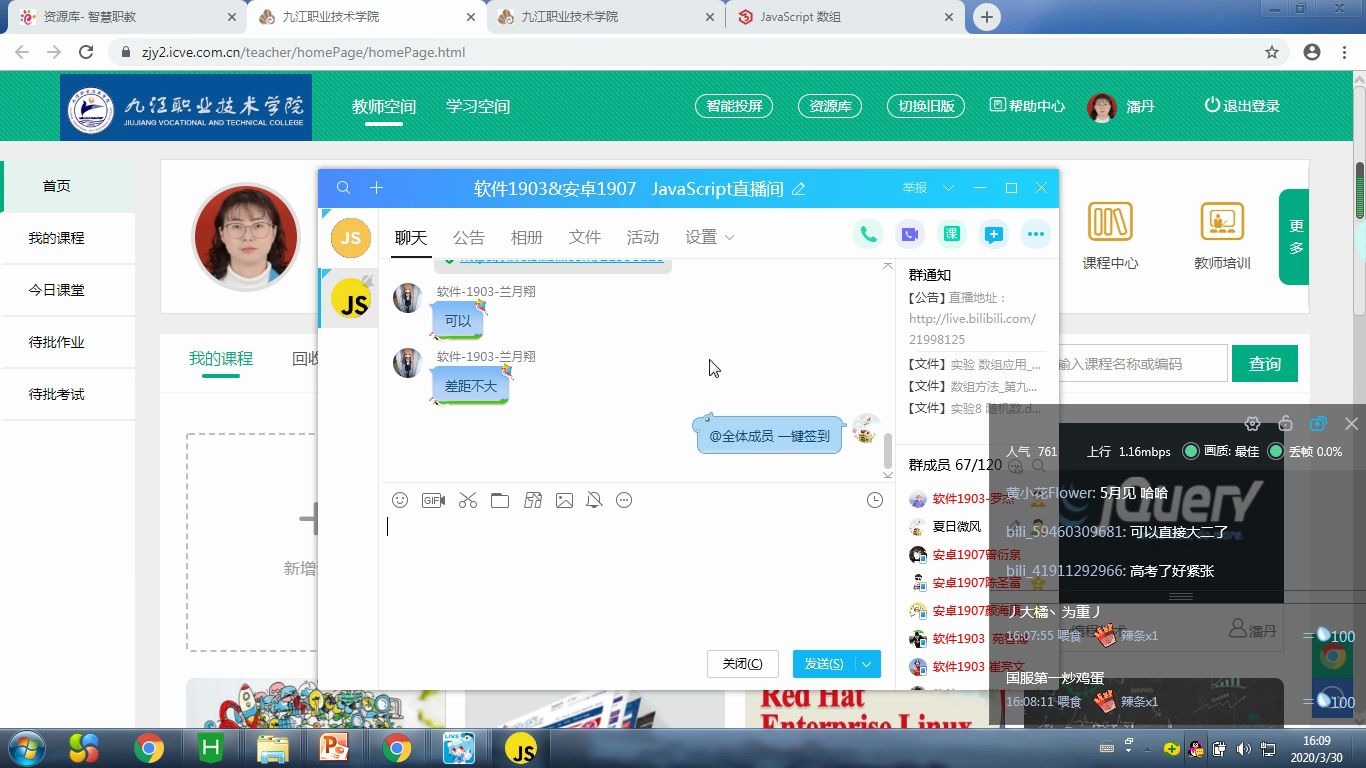Start a video call with the camera icon

pos(908,234)
